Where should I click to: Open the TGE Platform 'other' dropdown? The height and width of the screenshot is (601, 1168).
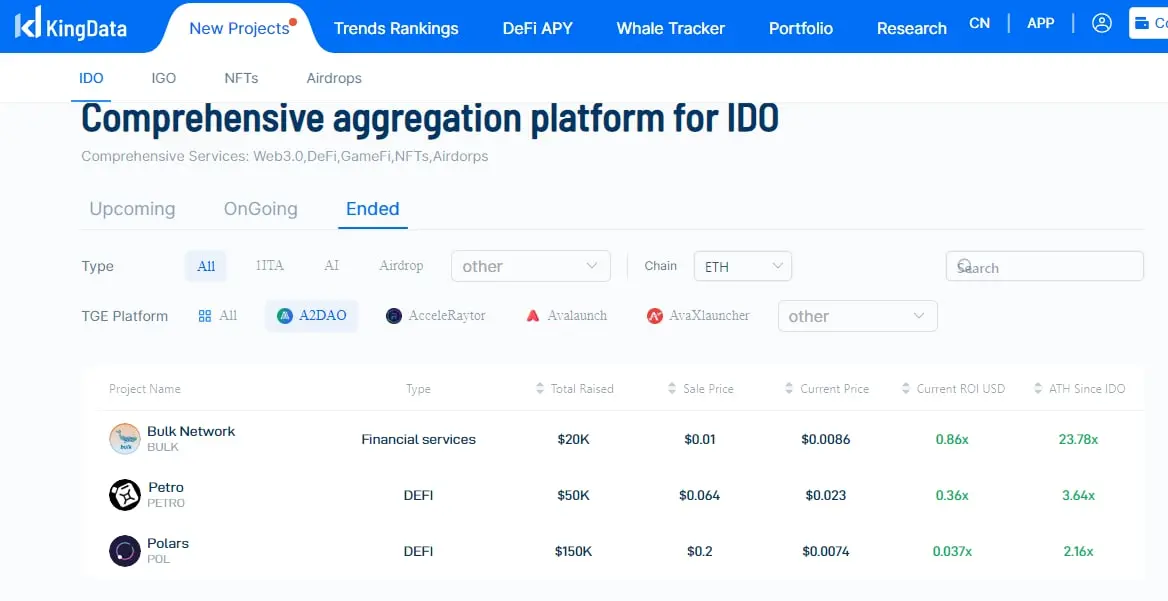[x=857, y=316]
